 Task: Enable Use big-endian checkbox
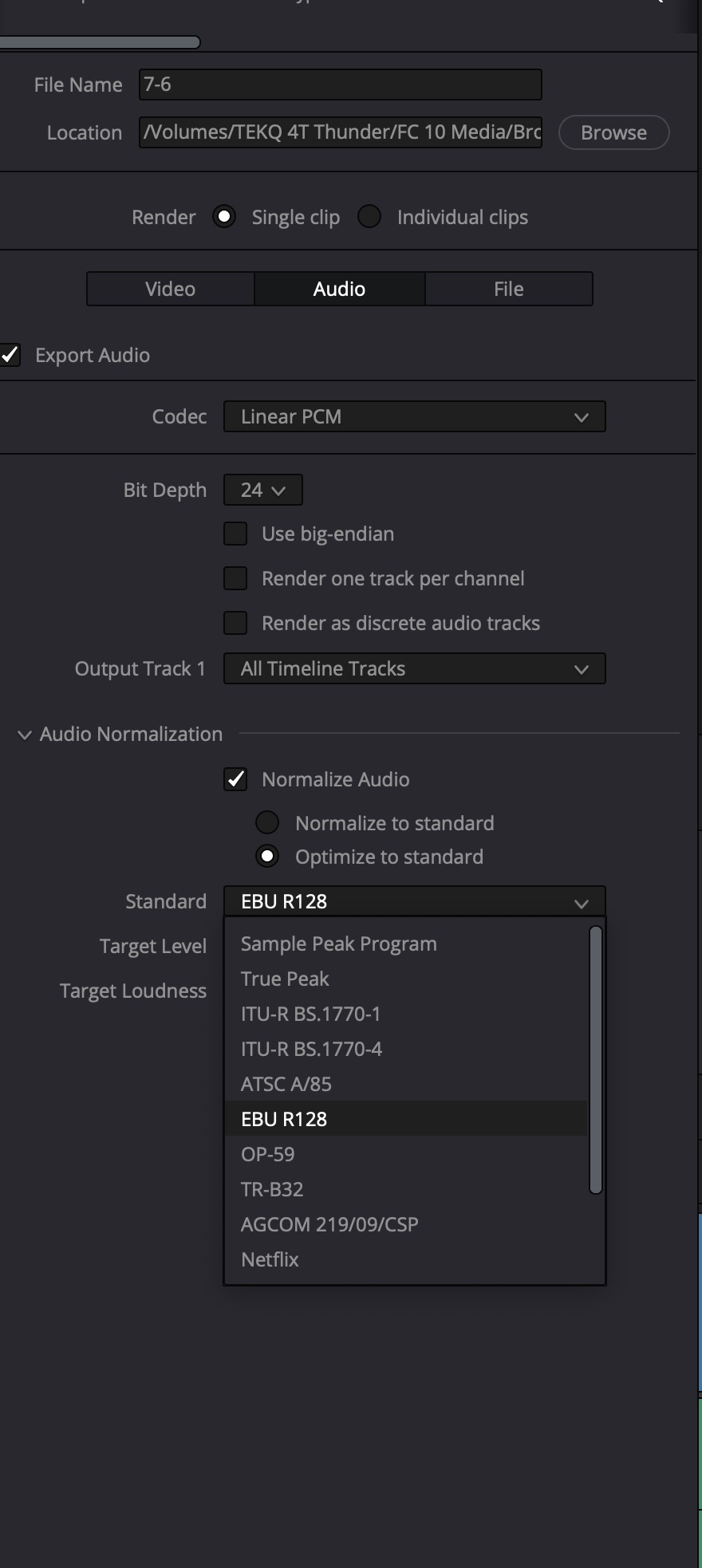coord(235,534)
